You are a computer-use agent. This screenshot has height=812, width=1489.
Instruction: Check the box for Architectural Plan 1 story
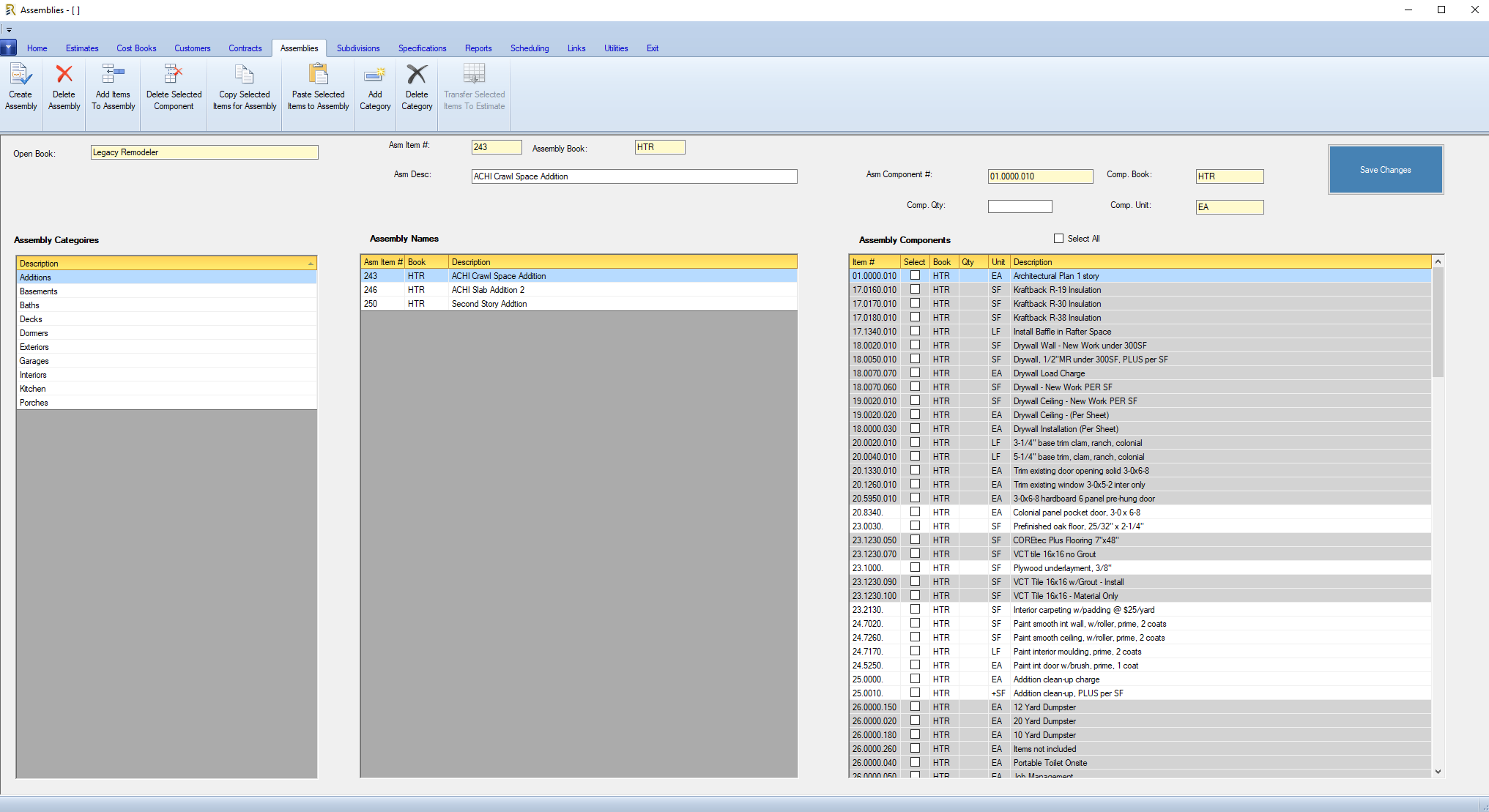pos(915,276)
